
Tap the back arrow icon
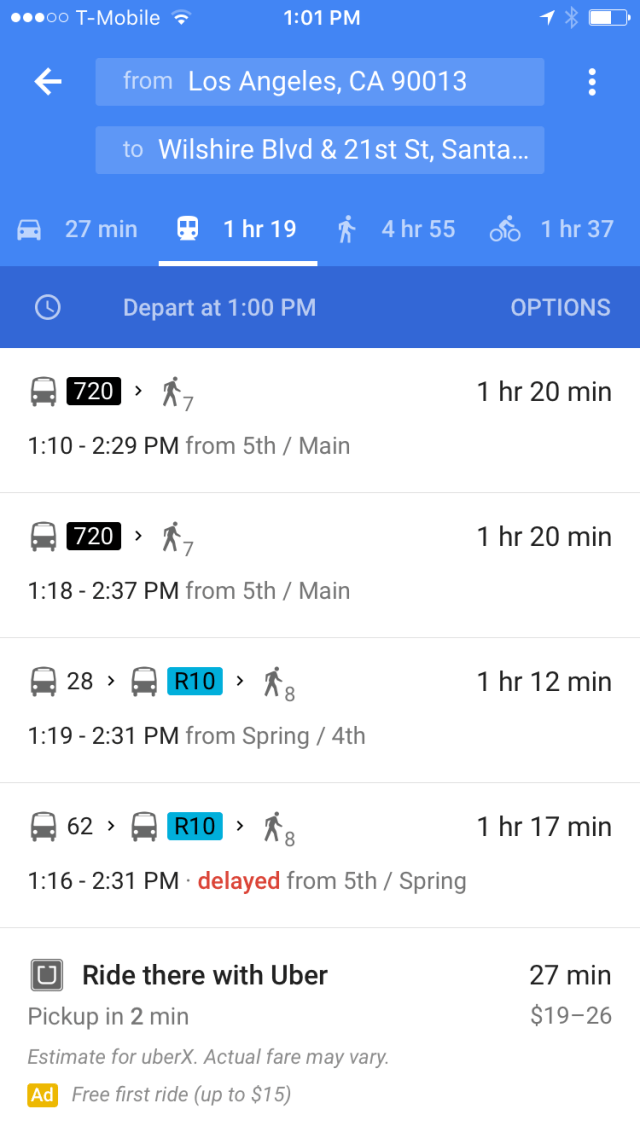pyautogui.click(x=48, y=82)
